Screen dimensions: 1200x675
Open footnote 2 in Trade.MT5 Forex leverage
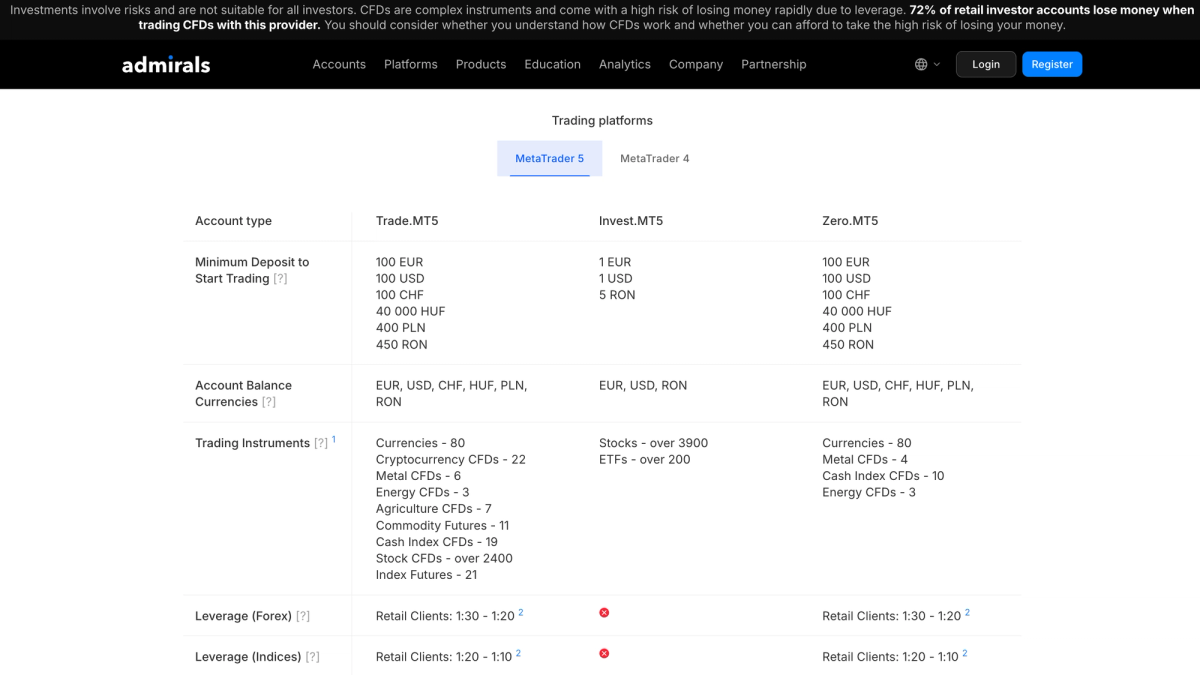click(521, 612)
